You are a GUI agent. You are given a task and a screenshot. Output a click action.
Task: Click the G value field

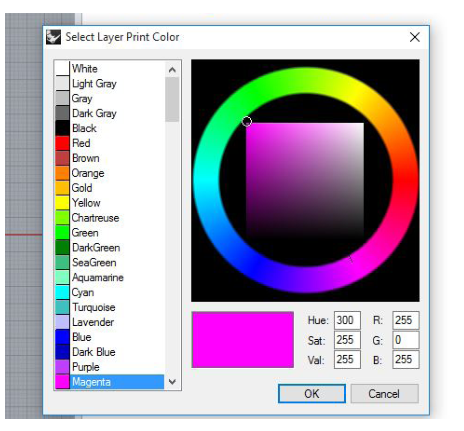point(406,340)
